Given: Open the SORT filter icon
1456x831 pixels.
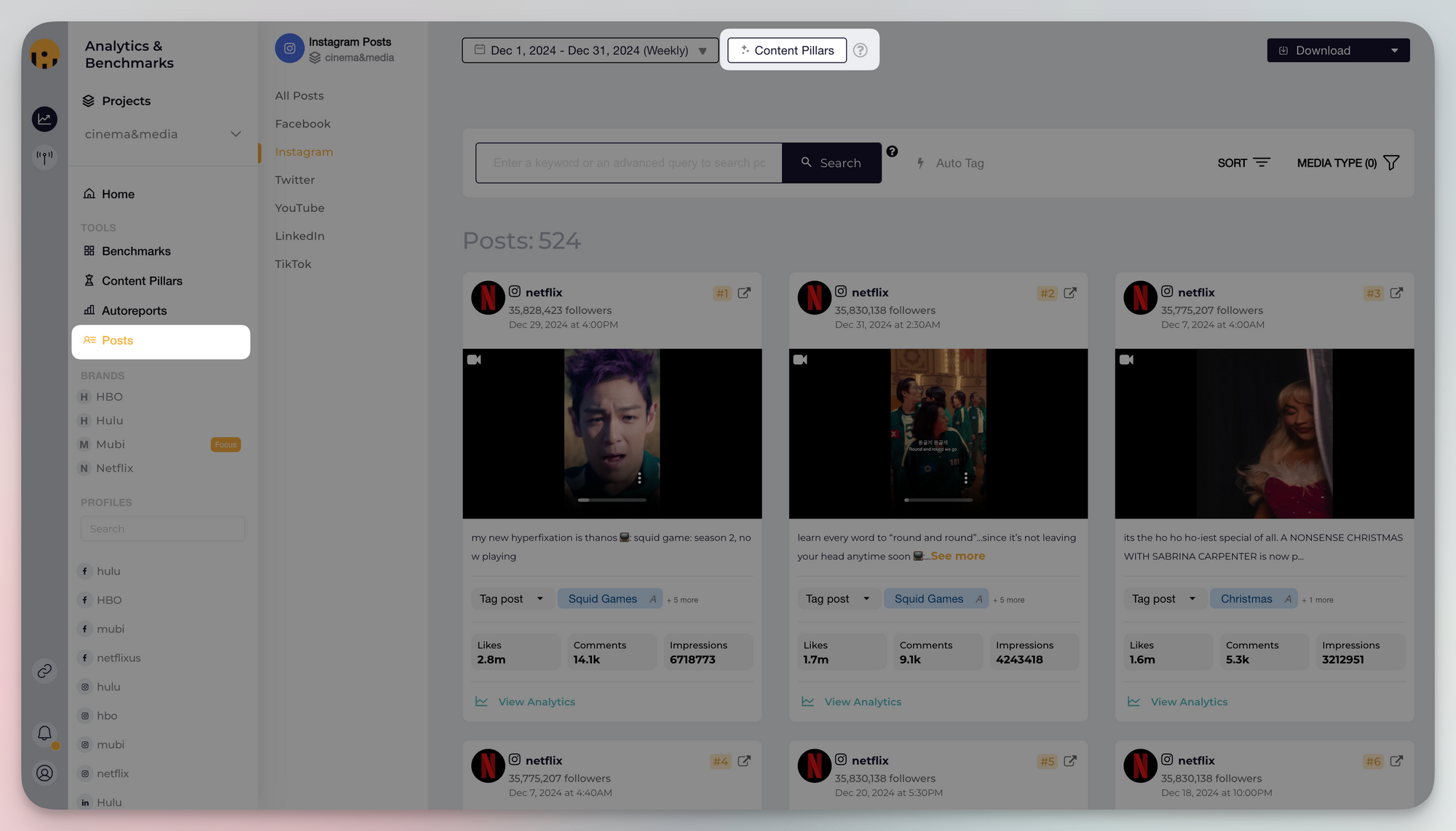Looking at the screenshot, I should tap(1262, 162).
